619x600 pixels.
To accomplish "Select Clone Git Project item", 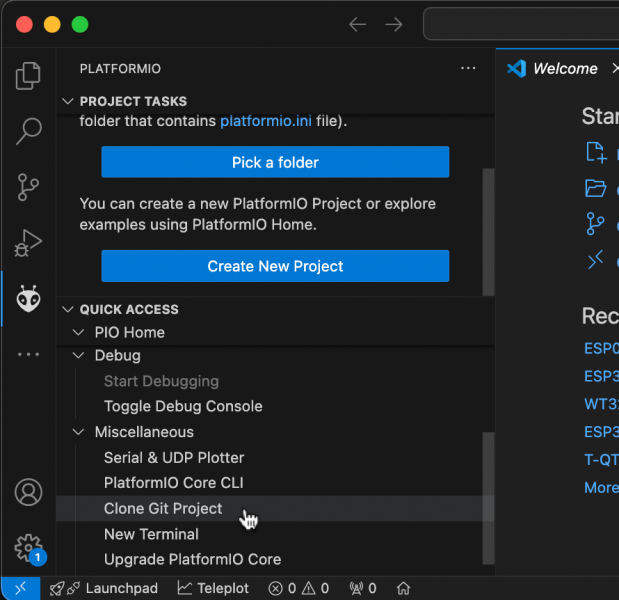I will click(163, 508).
